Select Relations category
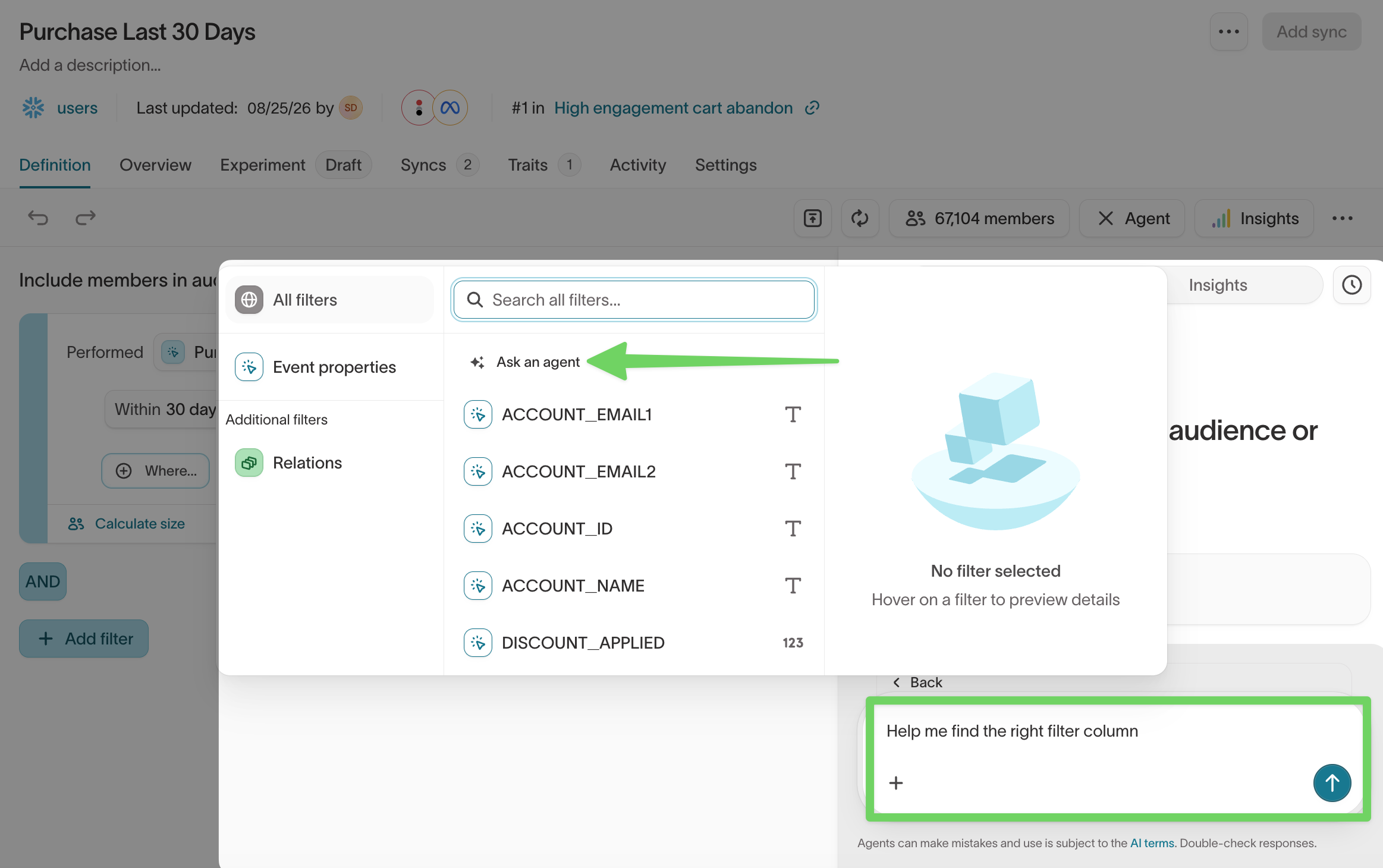This screenshot has width=1383, height=868. pos(330,463)
